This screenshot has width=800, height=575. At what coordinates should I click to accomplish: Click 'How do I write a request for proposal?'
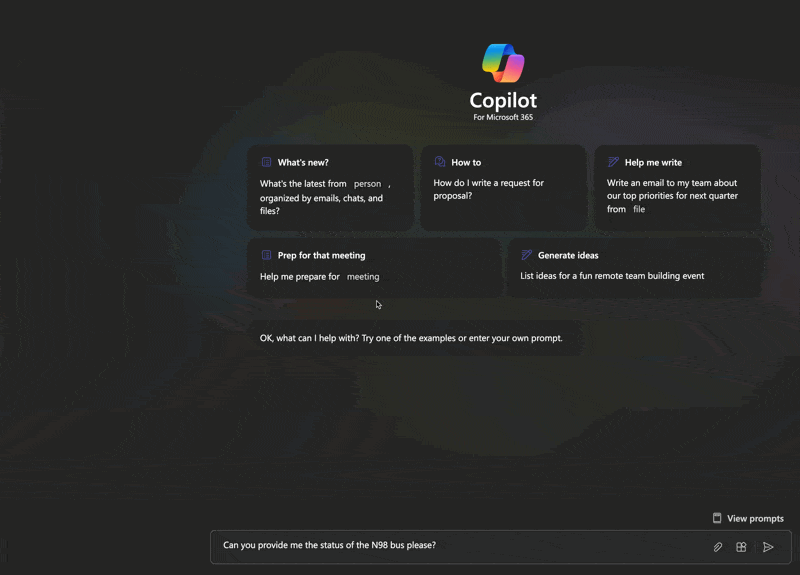point(488,189)
